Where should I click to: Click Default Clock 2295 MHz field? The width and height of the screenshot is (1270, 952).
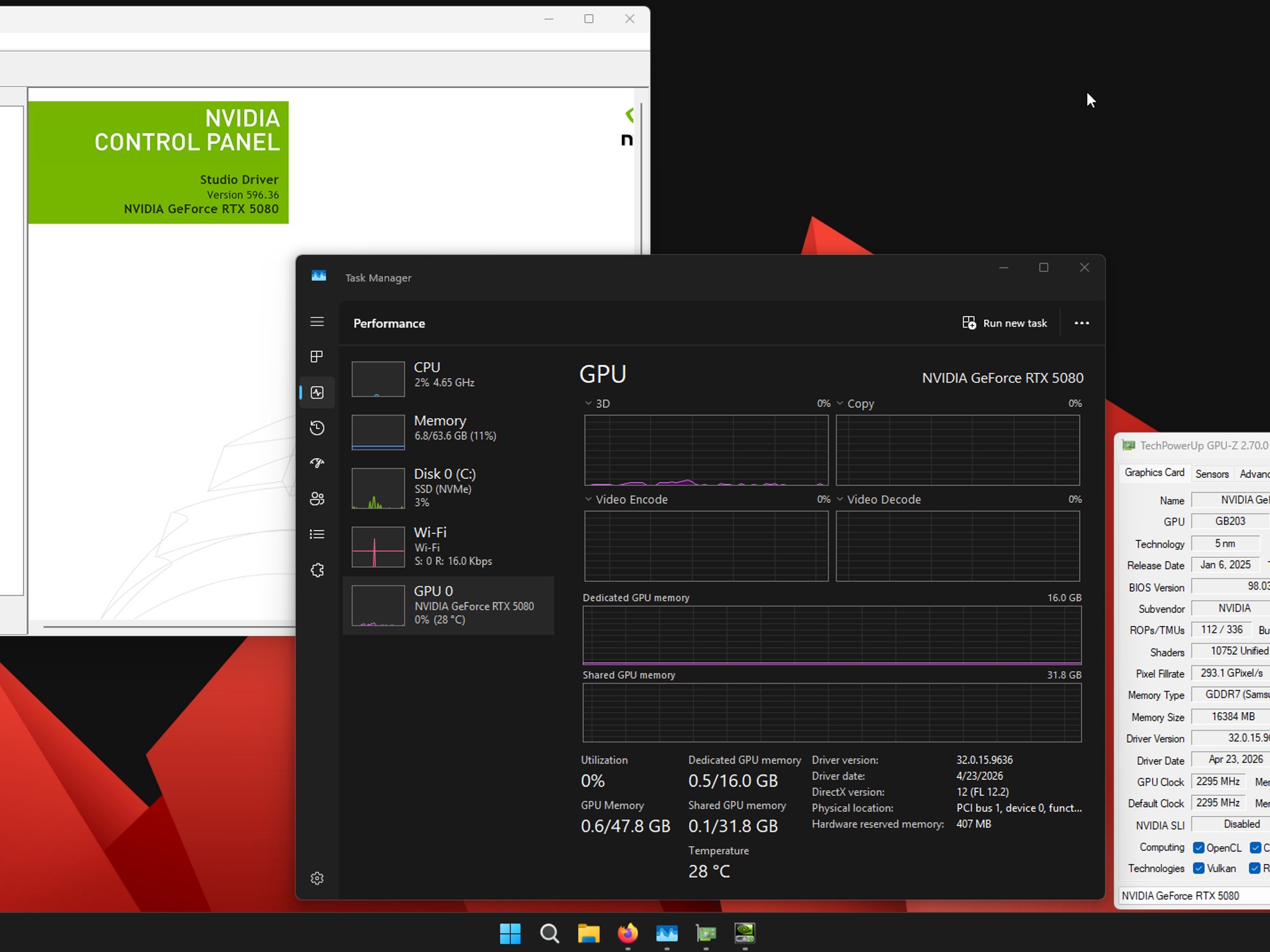(x=1218, y=803)
